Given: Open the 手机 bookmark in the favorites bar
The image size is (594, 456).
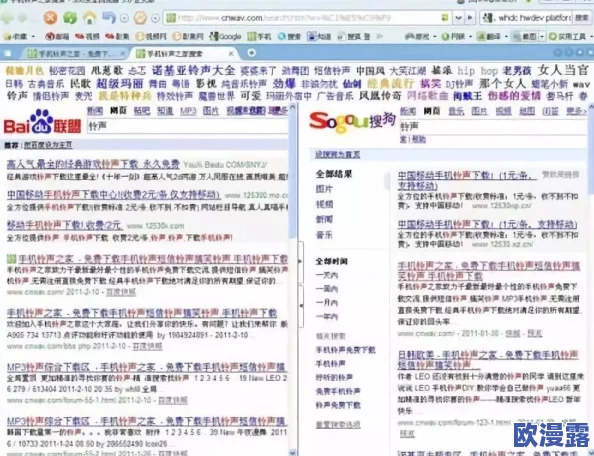Looking at the screenshot, I should pos(259,36).
